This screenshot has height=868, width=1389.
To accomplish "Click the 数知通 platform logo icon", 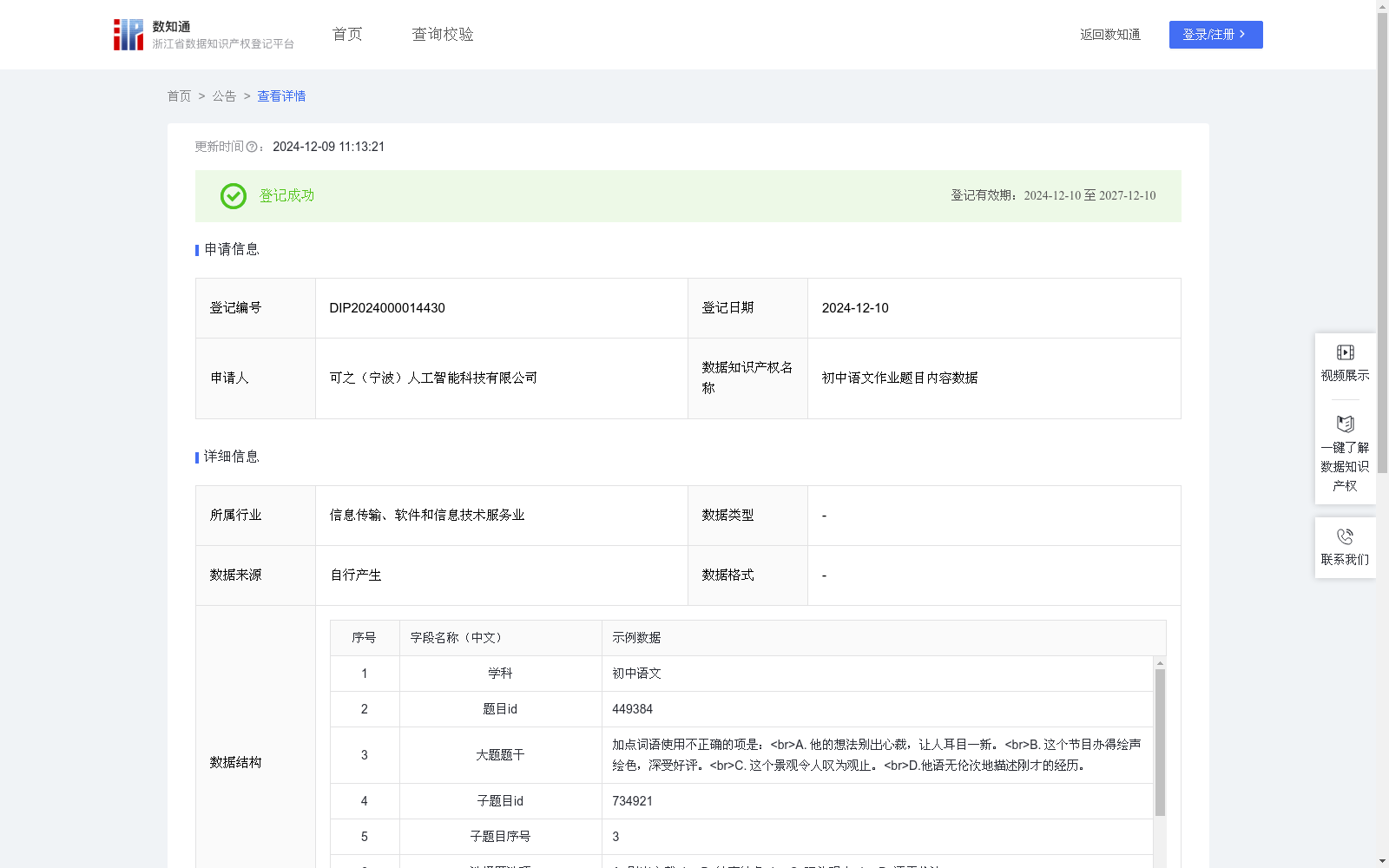I will (x=128, y=35).
